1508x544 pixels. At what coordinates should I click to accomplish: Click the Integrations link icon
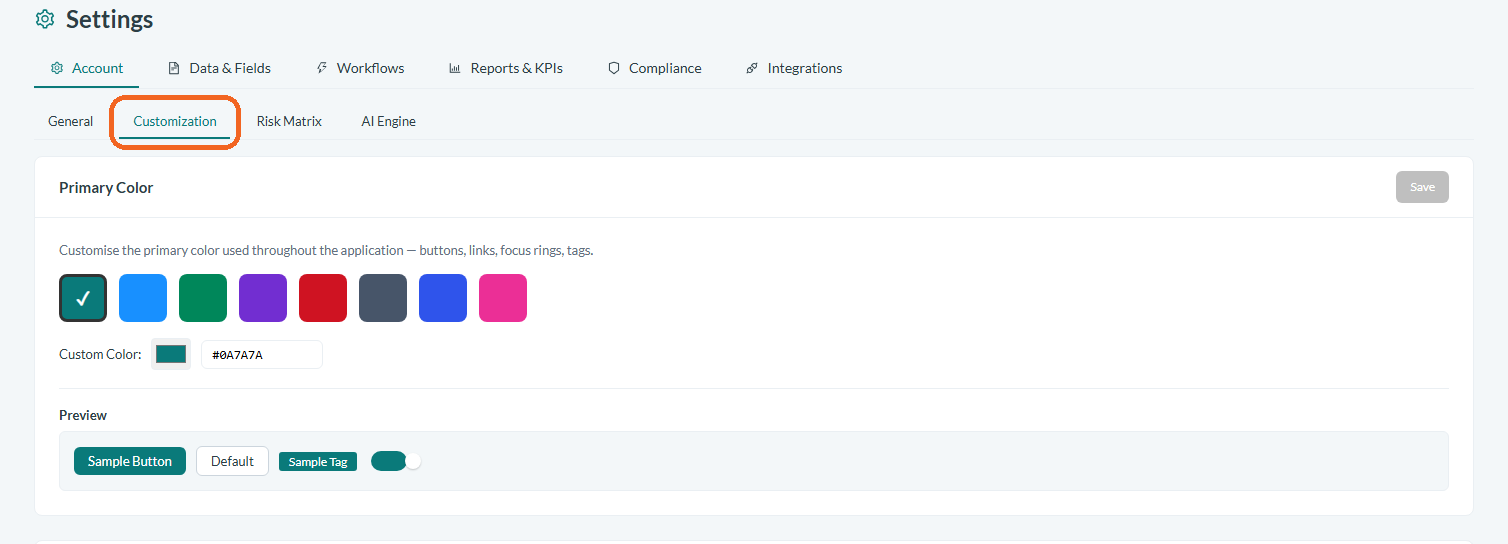tap(752, 68)
